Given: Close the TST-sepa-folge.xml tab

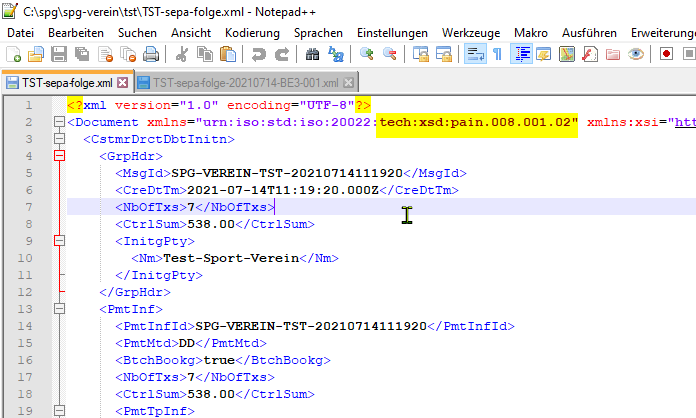Looking at the screenshot, I should pos(122,82).
